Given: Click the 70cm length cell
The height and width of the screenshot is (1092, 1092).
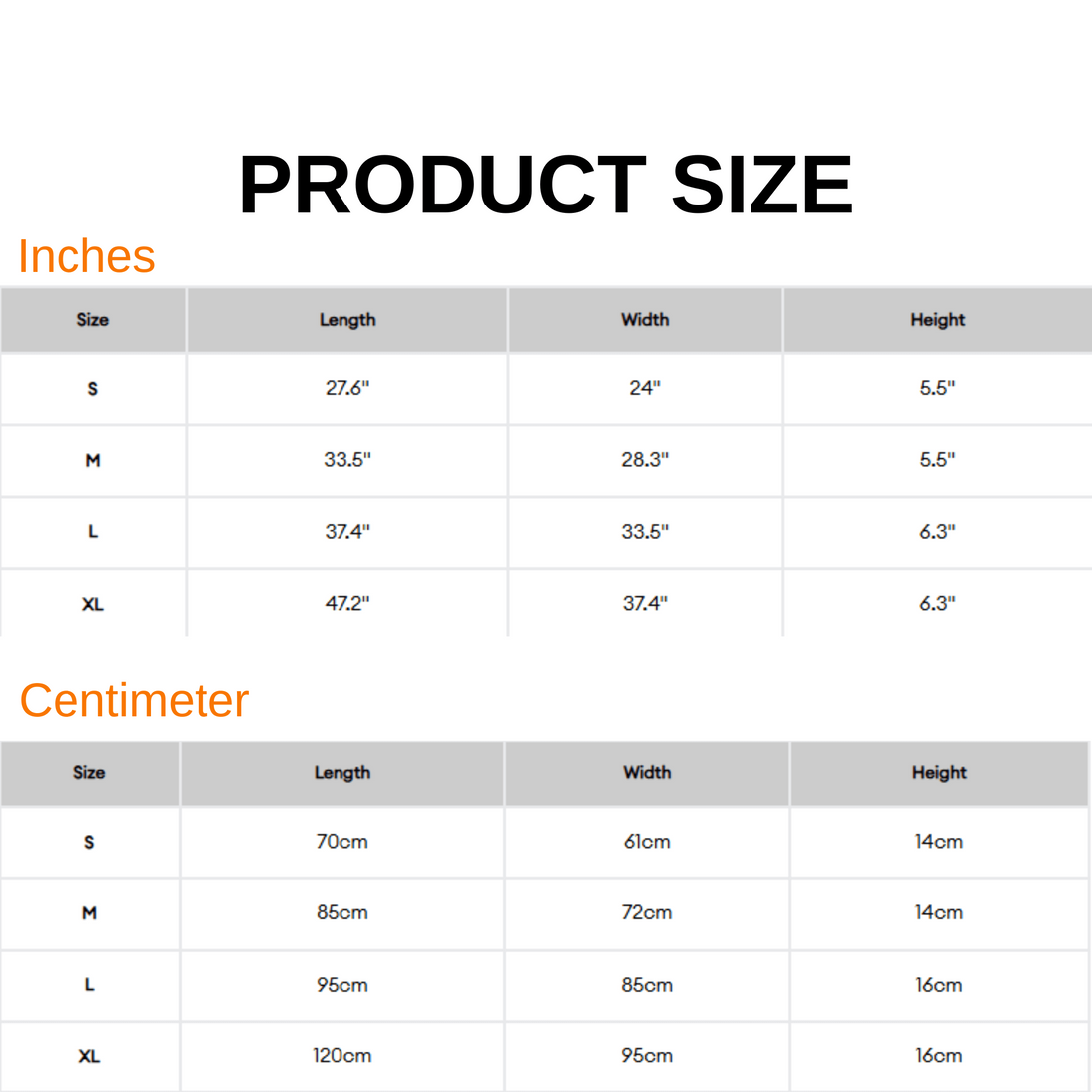Looking at the screenshot, I should pos(342,842).
